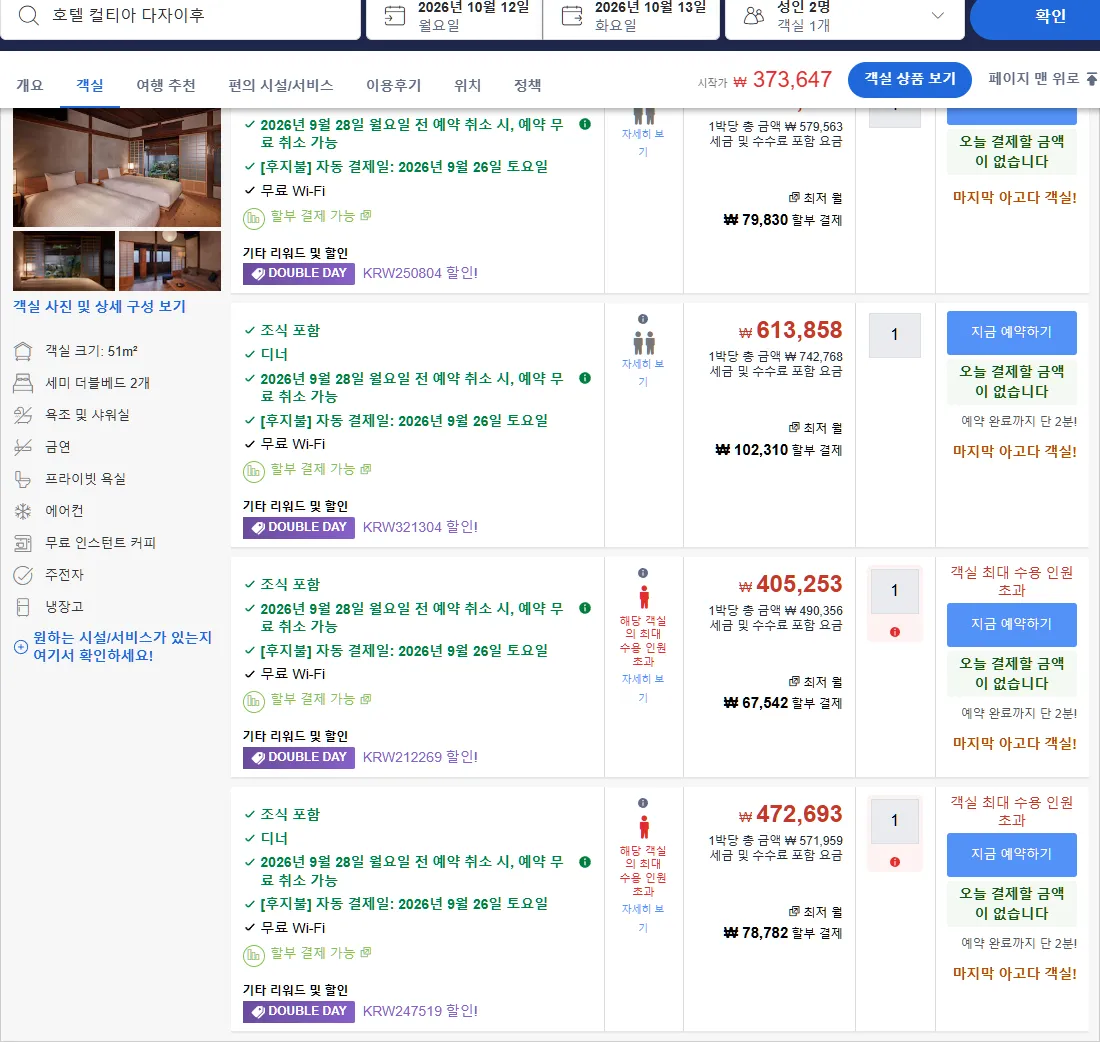Click DOUBLE DAY badge with KRW247519 discount
Screen dimensions: 1100x1042
click(299, 1011)
